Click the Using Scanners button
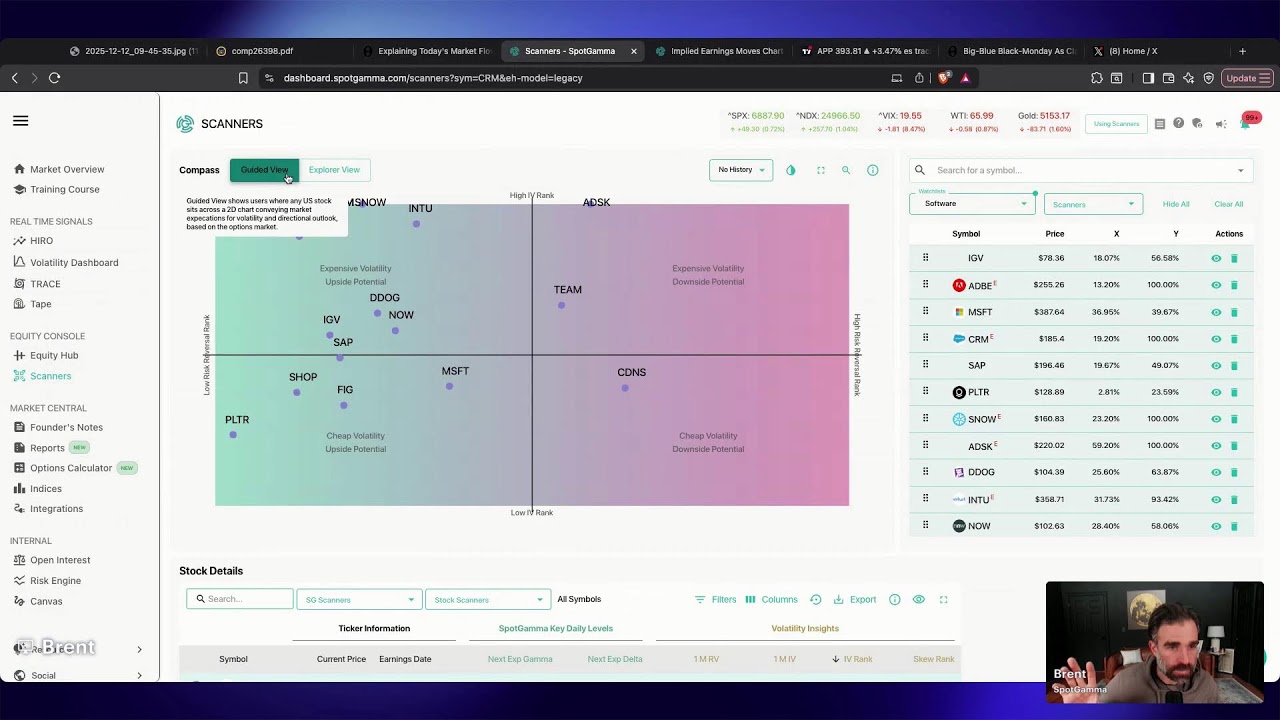1280x720 pixels. pos(1116,124)
